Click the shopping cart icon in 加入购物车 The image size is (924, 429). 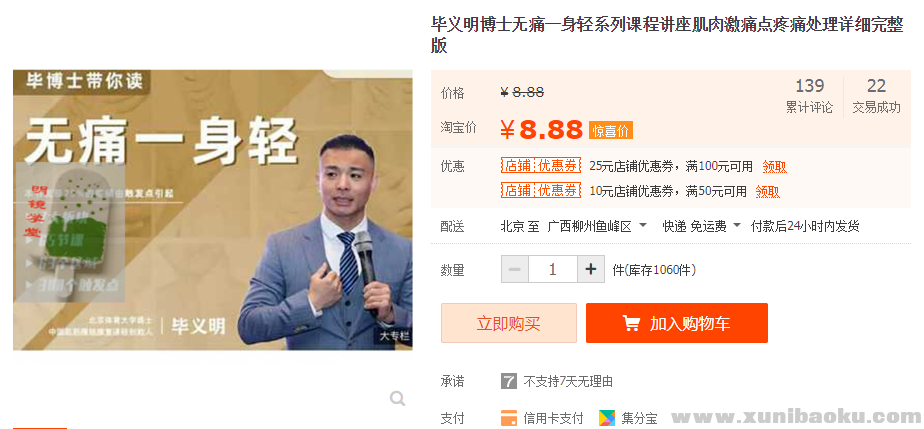[631, 323]
